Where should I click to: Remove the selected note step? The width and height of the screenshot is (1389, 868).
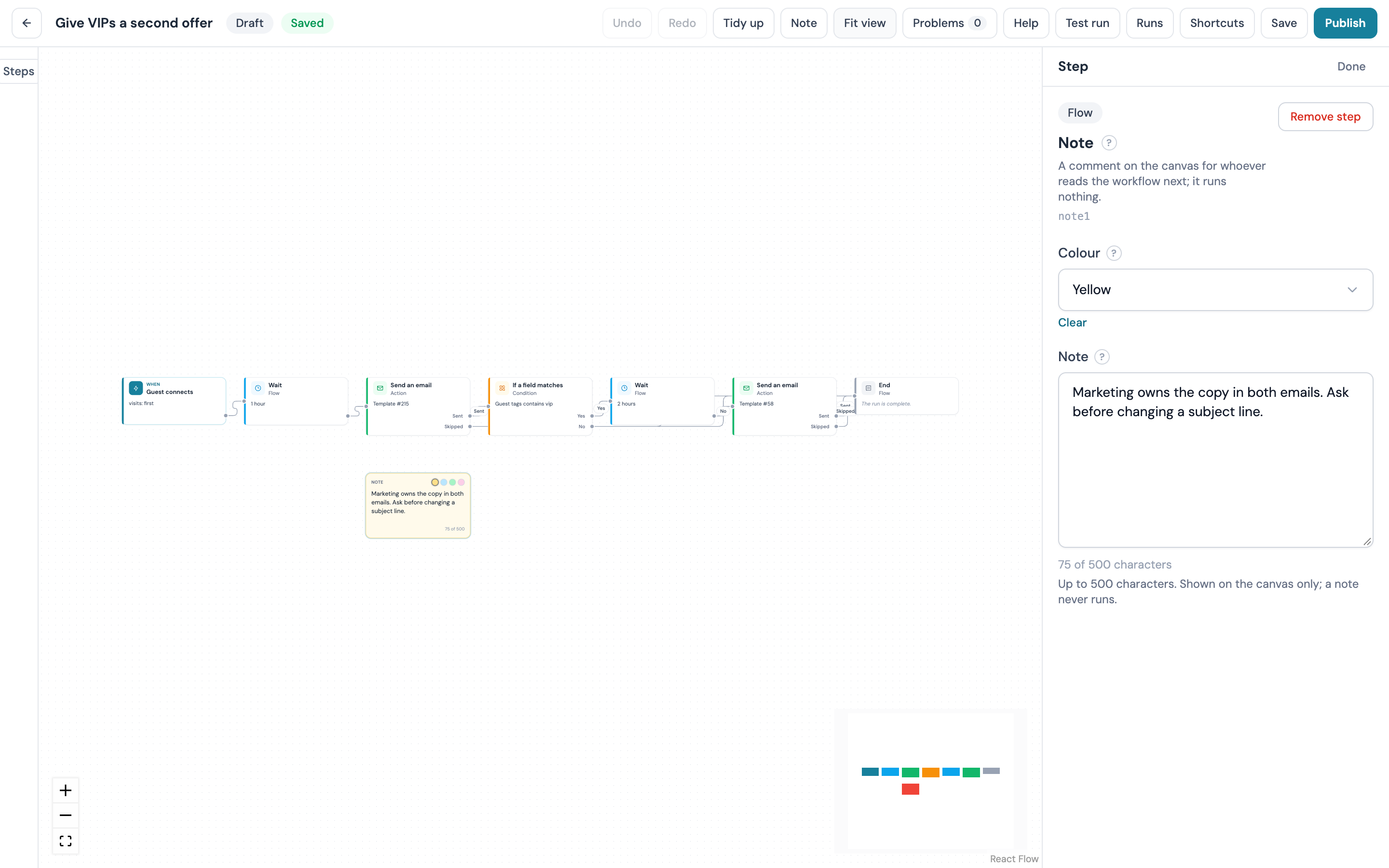1325,117
